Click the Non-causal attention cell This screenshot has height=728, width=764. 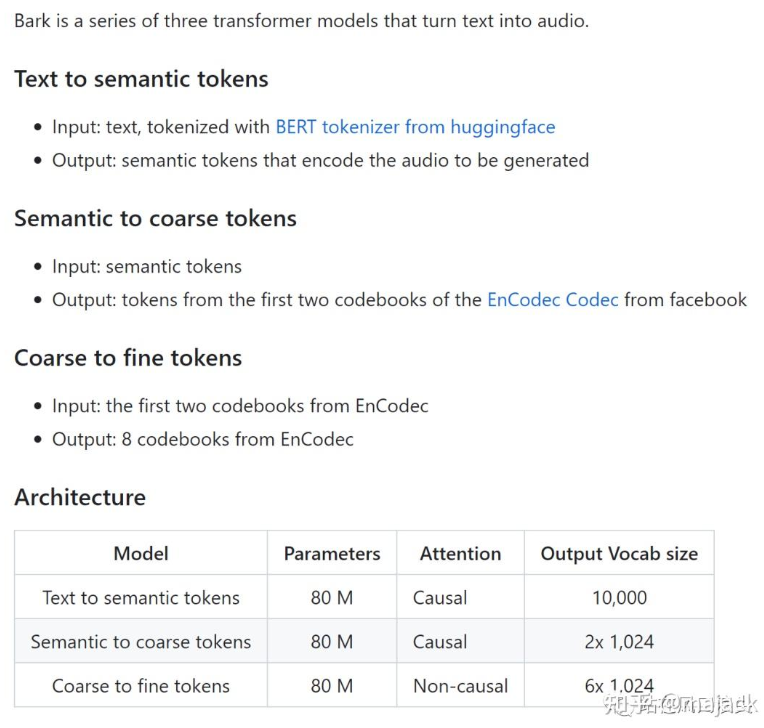460,686
